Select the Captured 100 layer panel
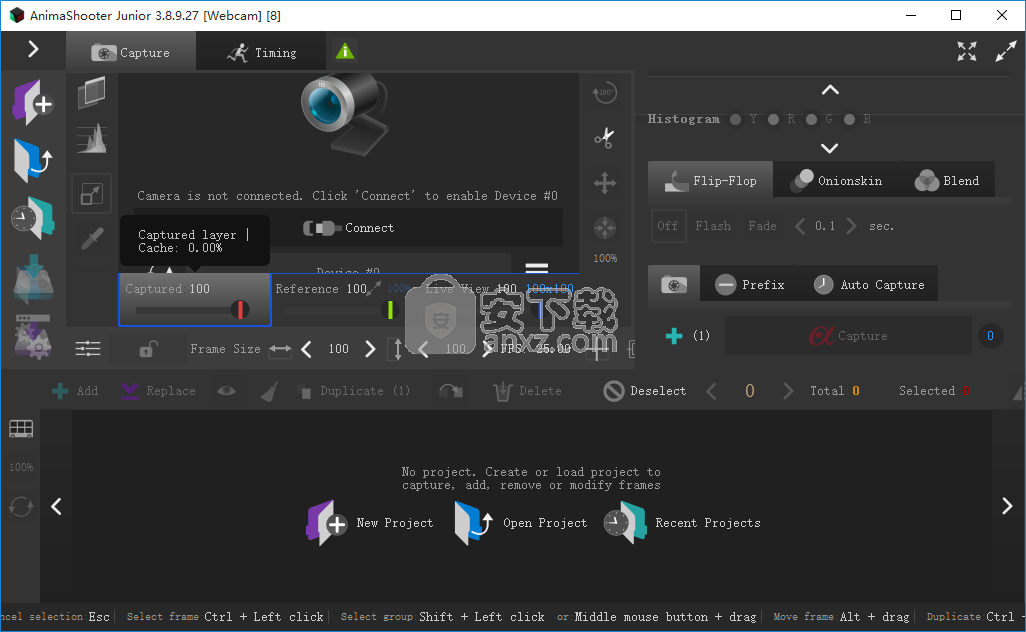 click(x=194, y=300)
